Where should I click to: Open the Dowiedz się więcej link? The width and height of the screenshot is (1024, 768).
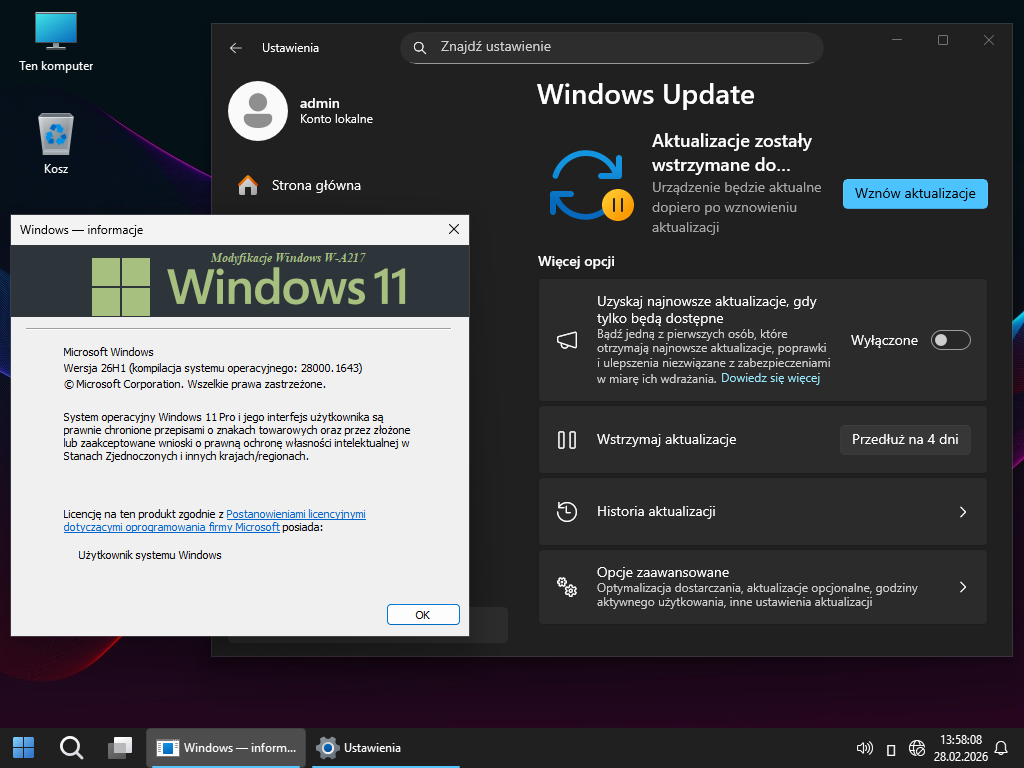click(x=770, y=379)
